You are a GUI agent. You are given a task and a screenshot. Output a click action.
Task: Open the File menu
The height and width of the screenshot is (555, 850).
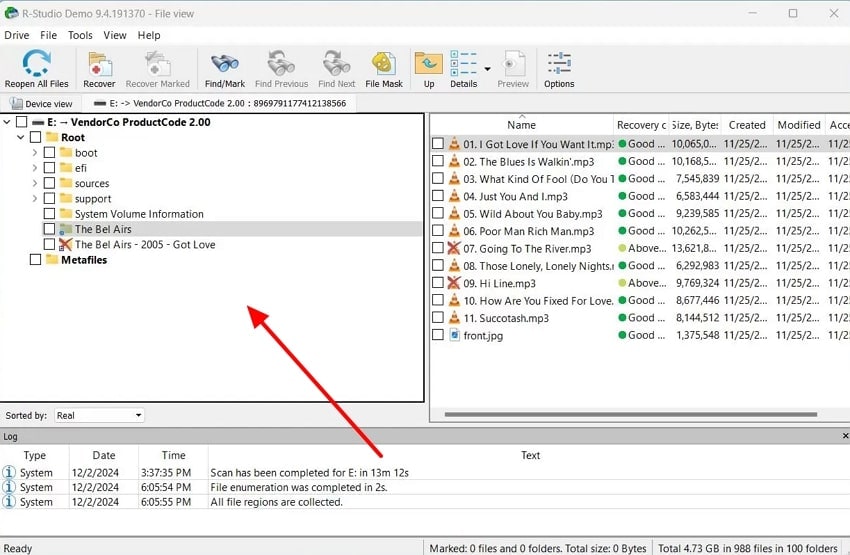48,35
